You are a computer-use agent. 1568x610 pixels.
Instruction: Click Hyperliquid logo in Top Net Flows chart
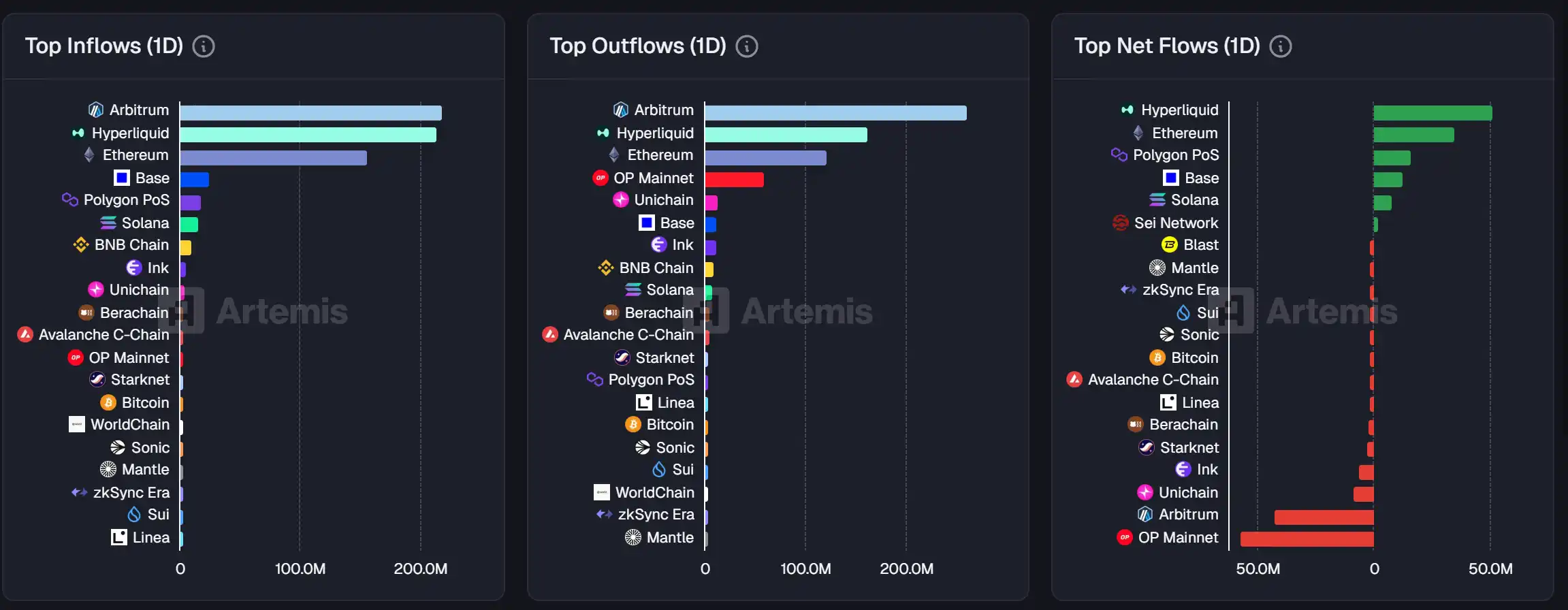[1127, 110]
